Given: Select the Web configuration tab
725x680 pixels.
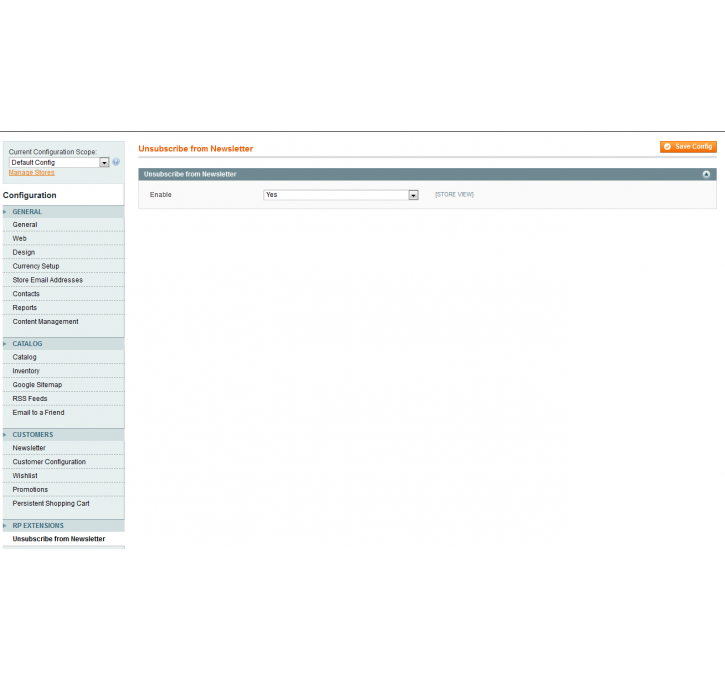Looking at the screenshot, I should 20,239.
